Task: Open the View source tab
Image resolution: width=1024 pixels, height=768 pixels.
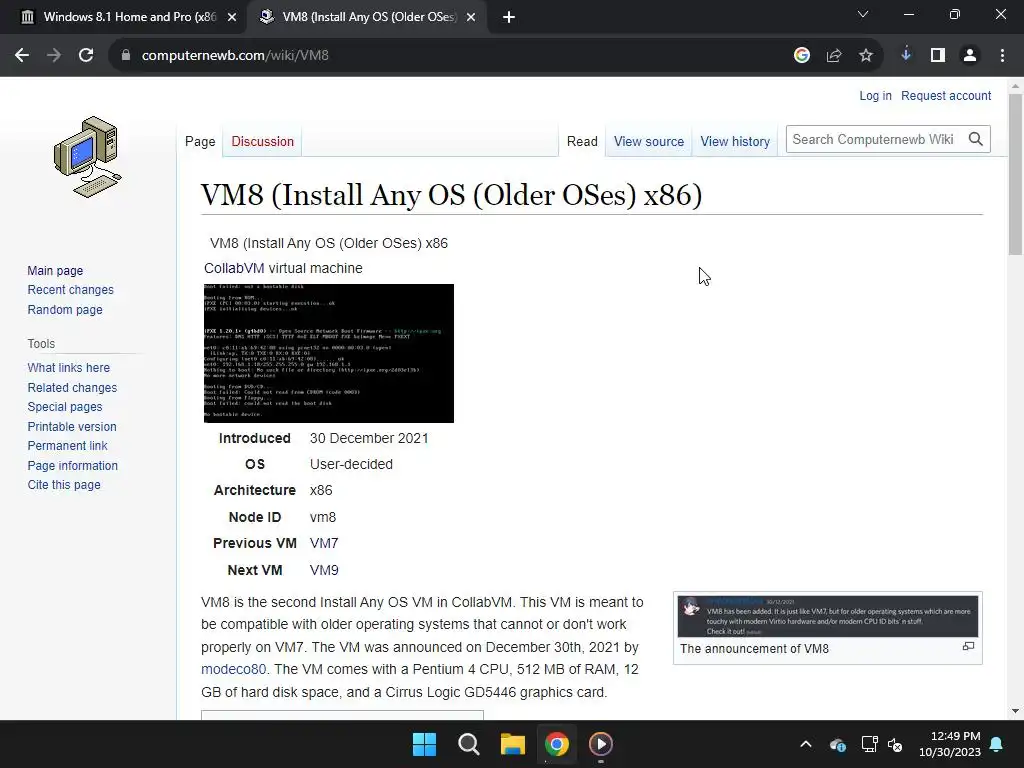Action: point(648,142)
